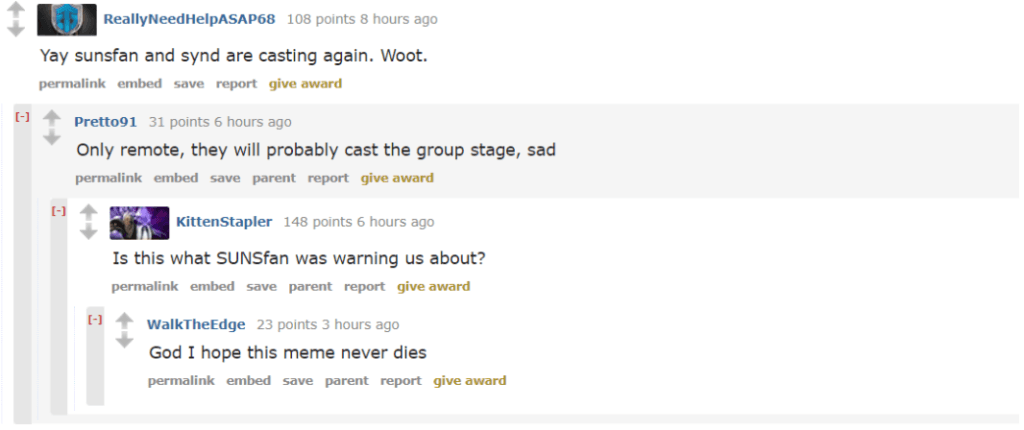
Task: Upvote KittenStapler's comment
Action: (88, 212)
